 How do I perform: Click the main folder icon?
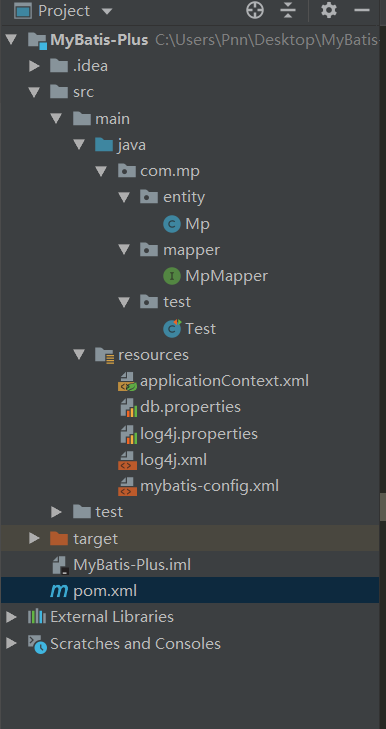82,119
